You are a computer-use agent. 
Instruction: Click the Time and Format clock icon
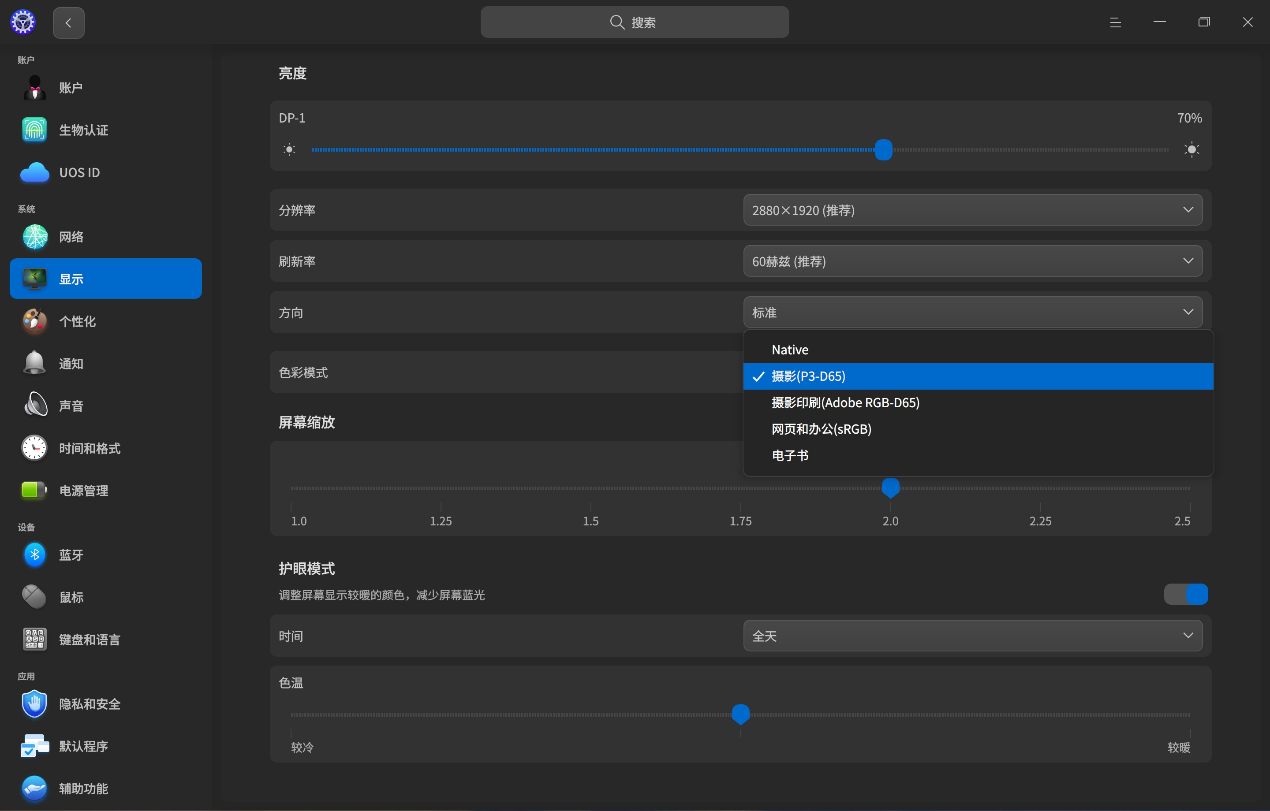(x=35, y=448)
